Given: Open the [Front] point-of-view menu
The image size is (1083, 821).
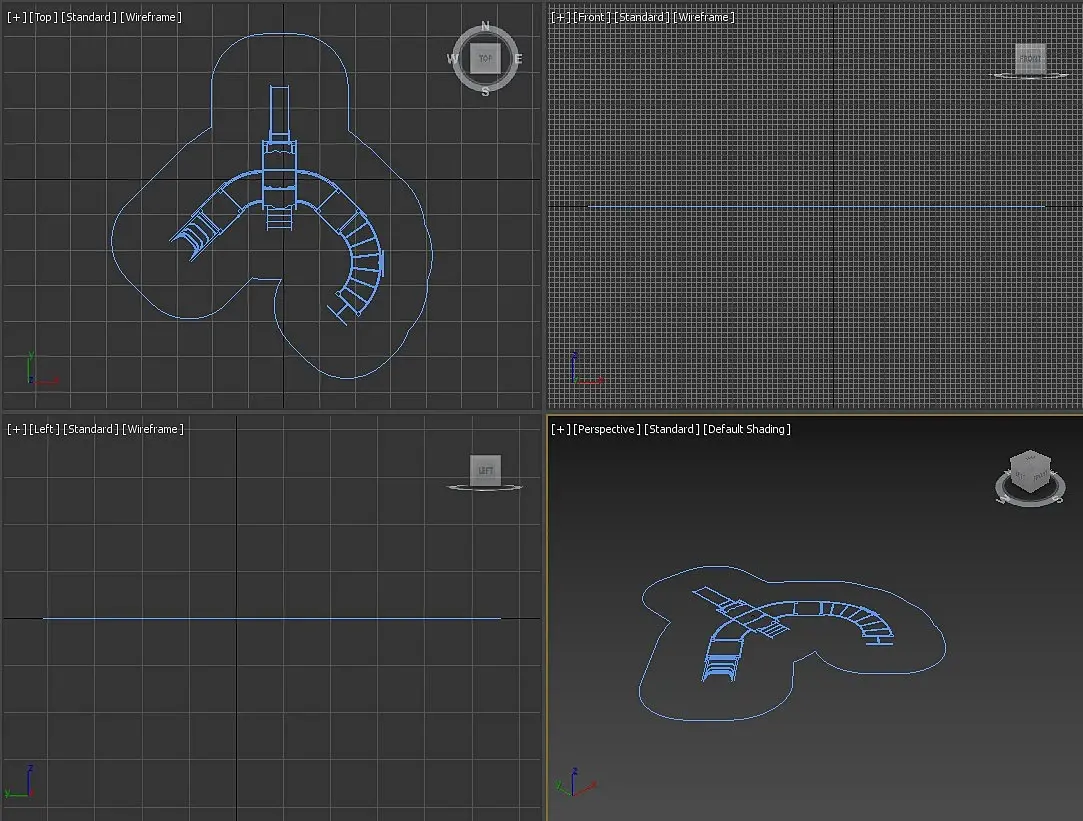Looking at the screenshot, I should click(x=592, y=17).
